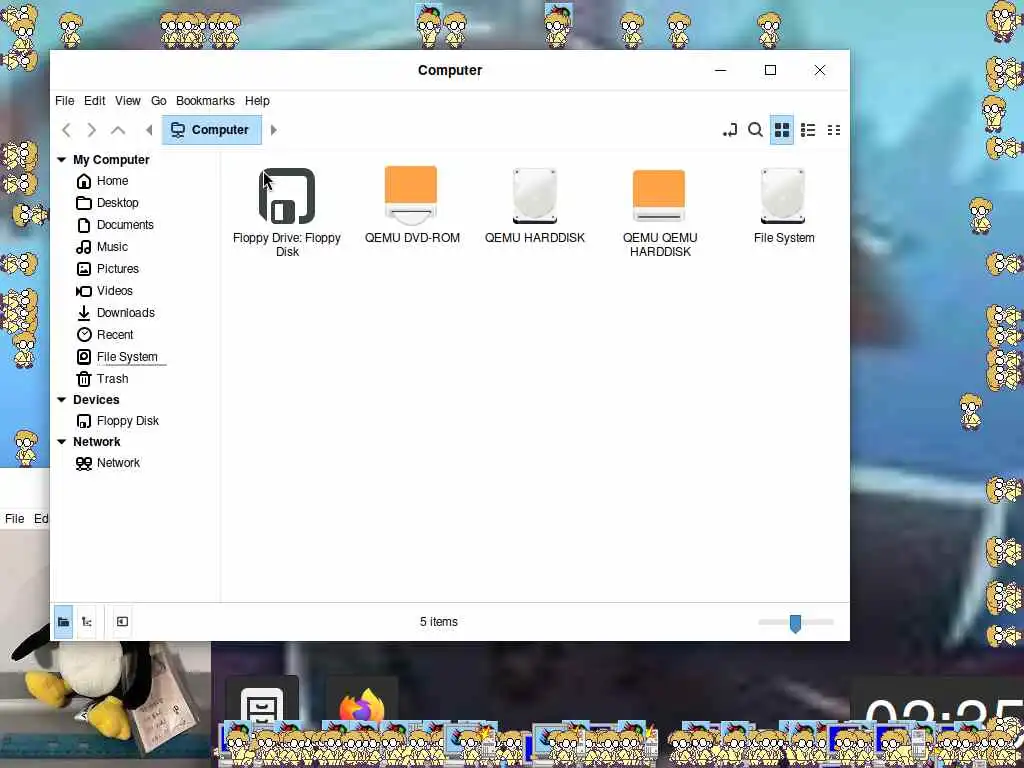Open the File menu in the background window
This screenshot has width=1024, height=768.
point(14,519)
